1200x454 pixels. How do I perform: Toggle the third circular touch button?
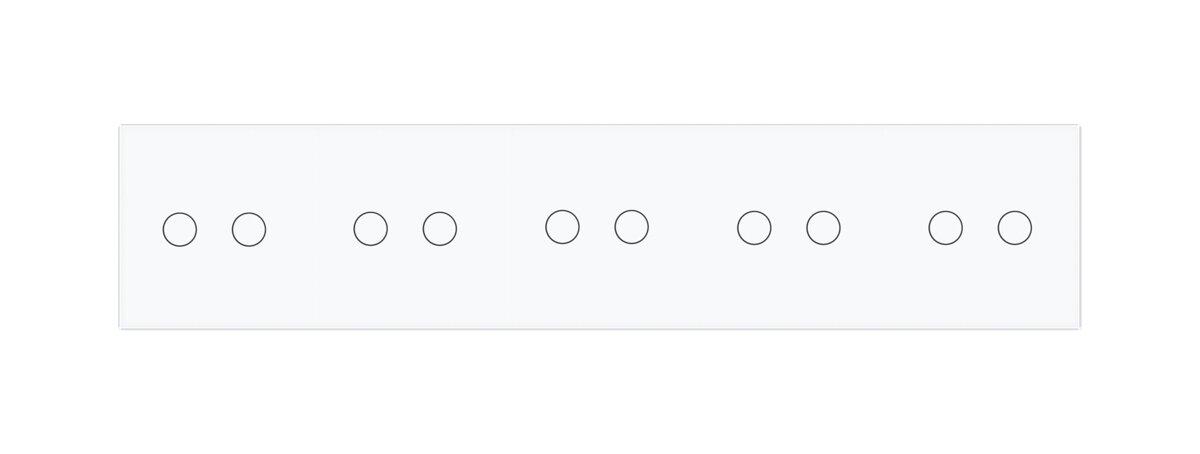tap(370, 229)
